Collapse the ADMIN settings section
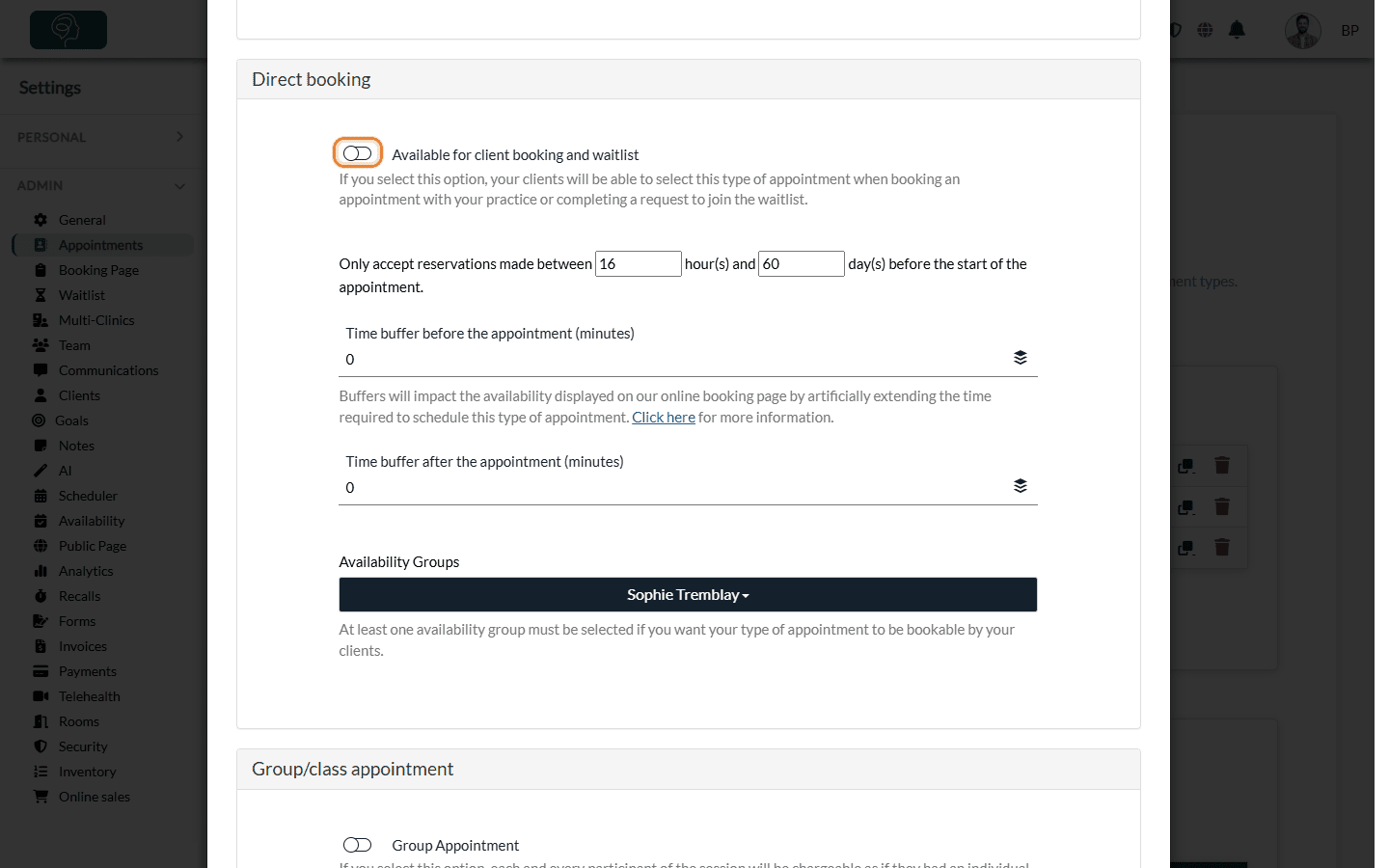 [x=101, y=185]
